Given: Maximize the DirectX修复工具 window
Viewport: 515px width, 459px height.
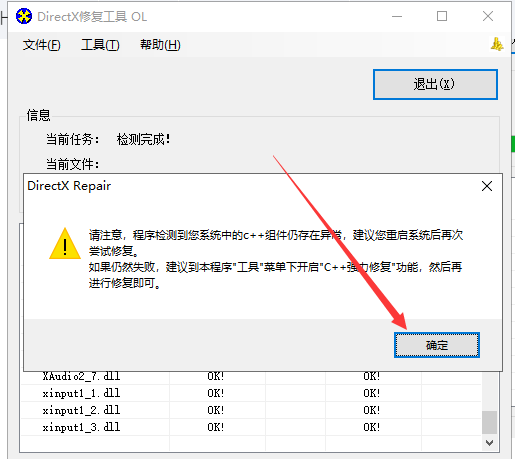Looking at the screenshot, I should coord(442,16).
